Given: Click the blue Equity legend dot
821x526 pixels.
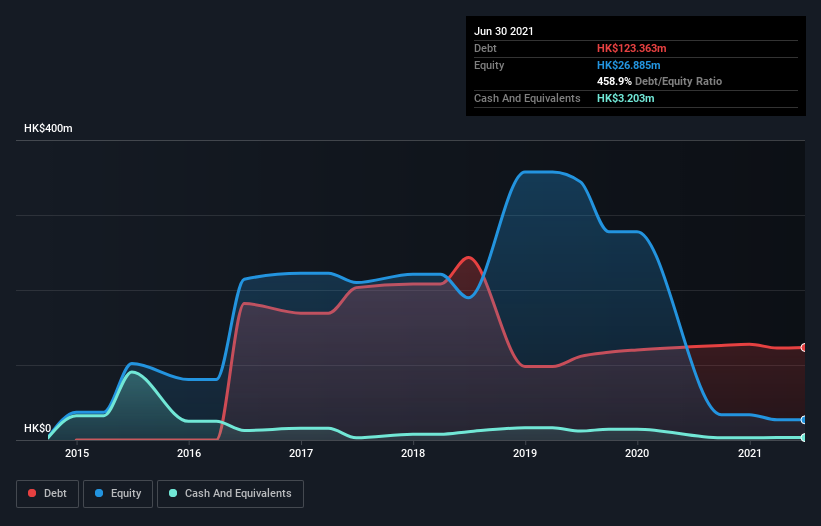Looking at the screenshot, I should 99,493.
